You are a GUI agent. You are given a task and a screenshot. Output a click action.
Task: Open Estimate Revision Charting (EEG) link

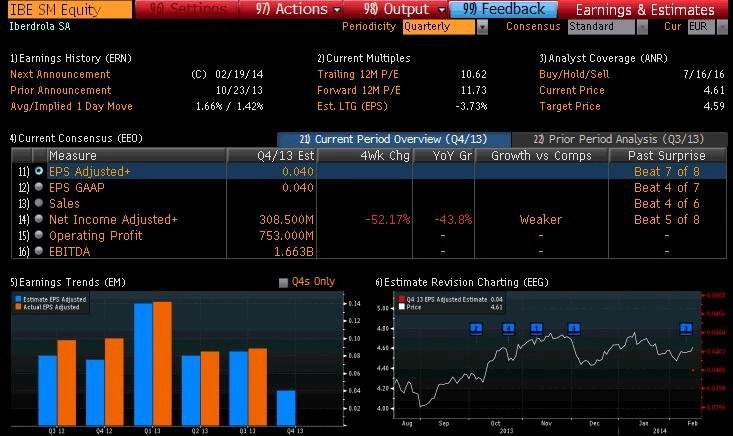tap(462, 282)
